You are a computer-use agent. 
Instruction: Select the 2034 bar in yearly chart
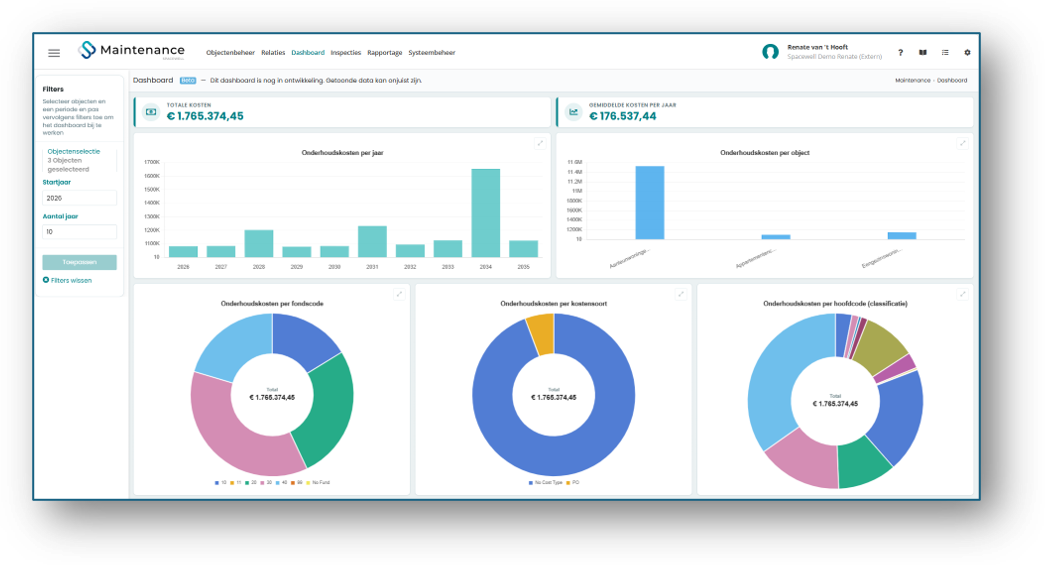point(486,213)
